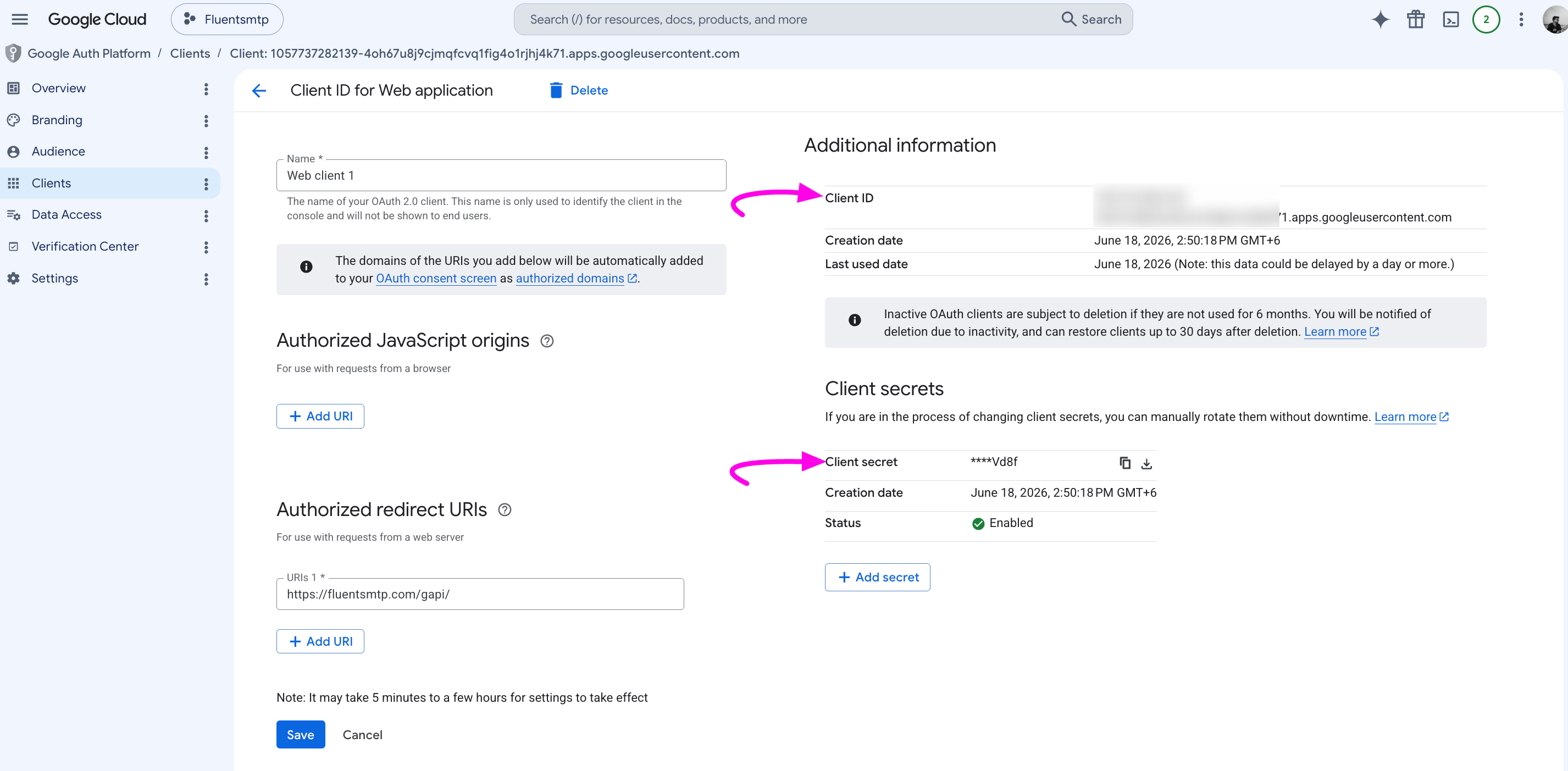1568x771 pixels.
Task: Go to Clients breadcrumb link
Action: click(x=190, y=53)
